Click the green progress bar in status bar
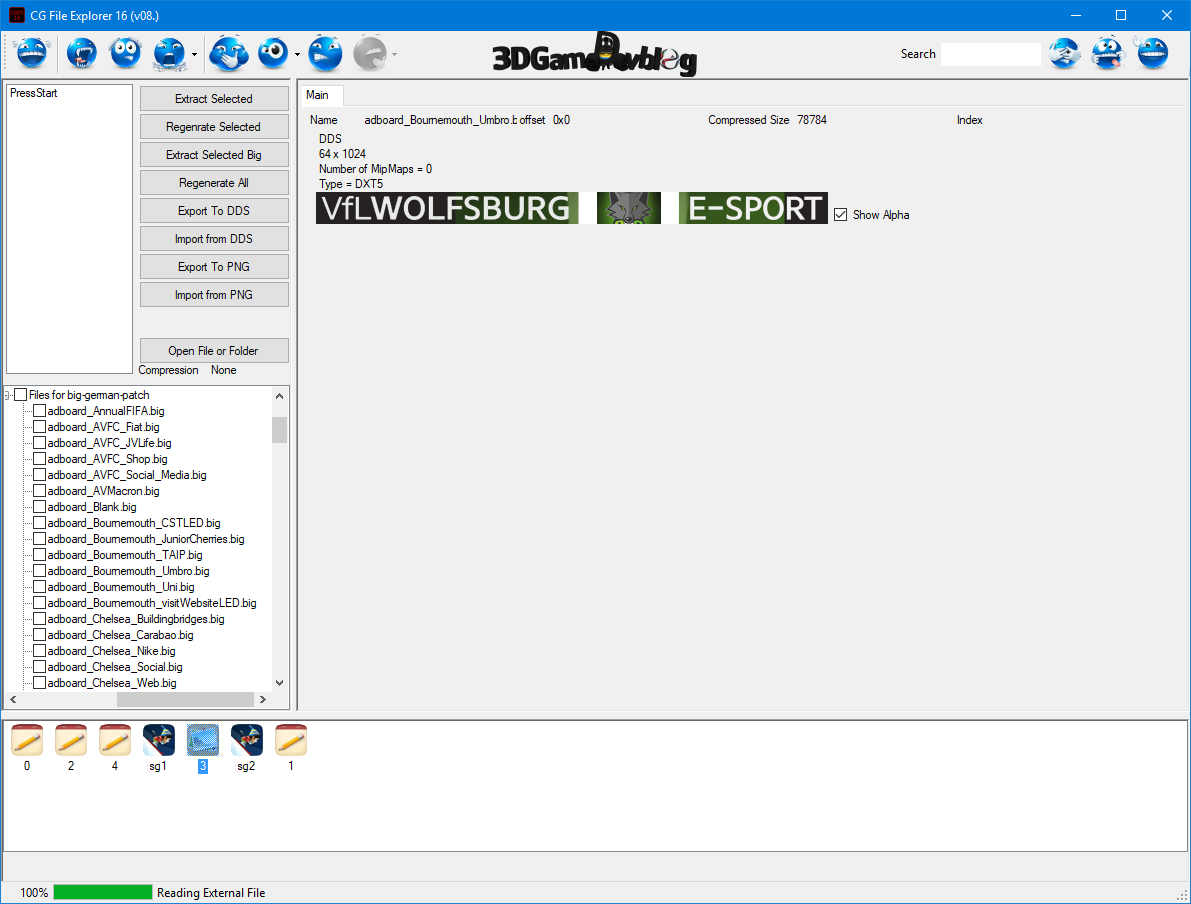1191x904 pixels. pyautogui.click(x=103, y=892)
